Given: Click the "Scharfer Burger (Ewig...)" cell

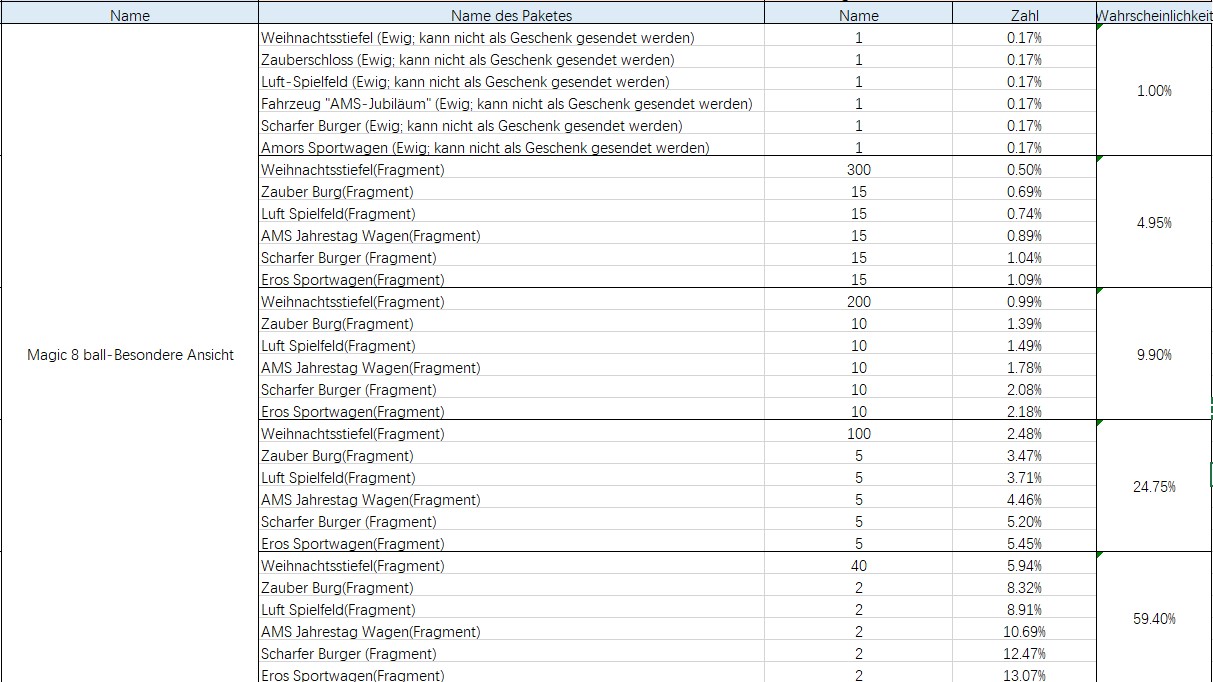Looking at the screenshot, I should pos(511,125).
